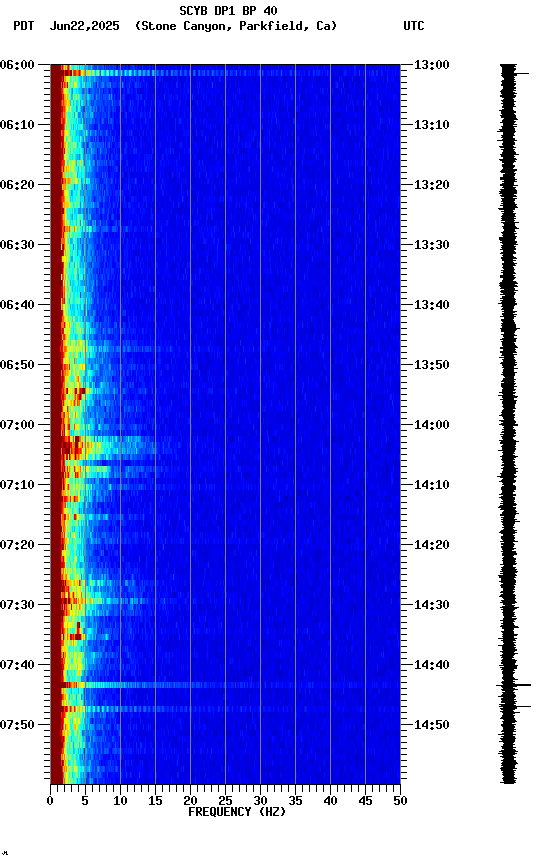Click the date label "Jun22,2025"
Screen dimensions: 552x864
84,26
